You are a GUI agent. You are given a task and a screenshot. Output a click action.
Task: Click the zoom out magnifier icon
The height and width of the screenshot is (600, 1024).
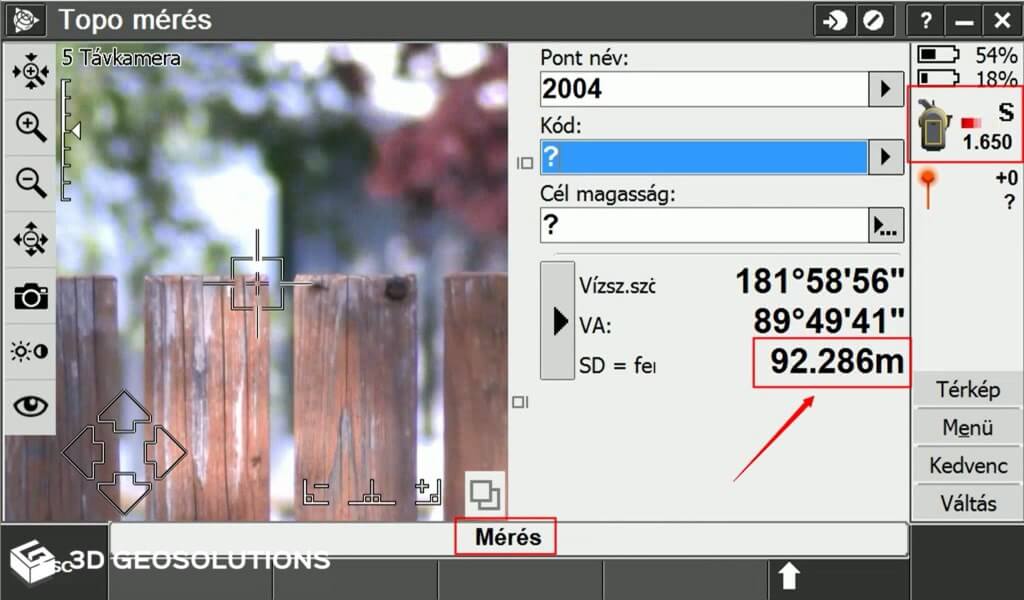pos(31,183)
